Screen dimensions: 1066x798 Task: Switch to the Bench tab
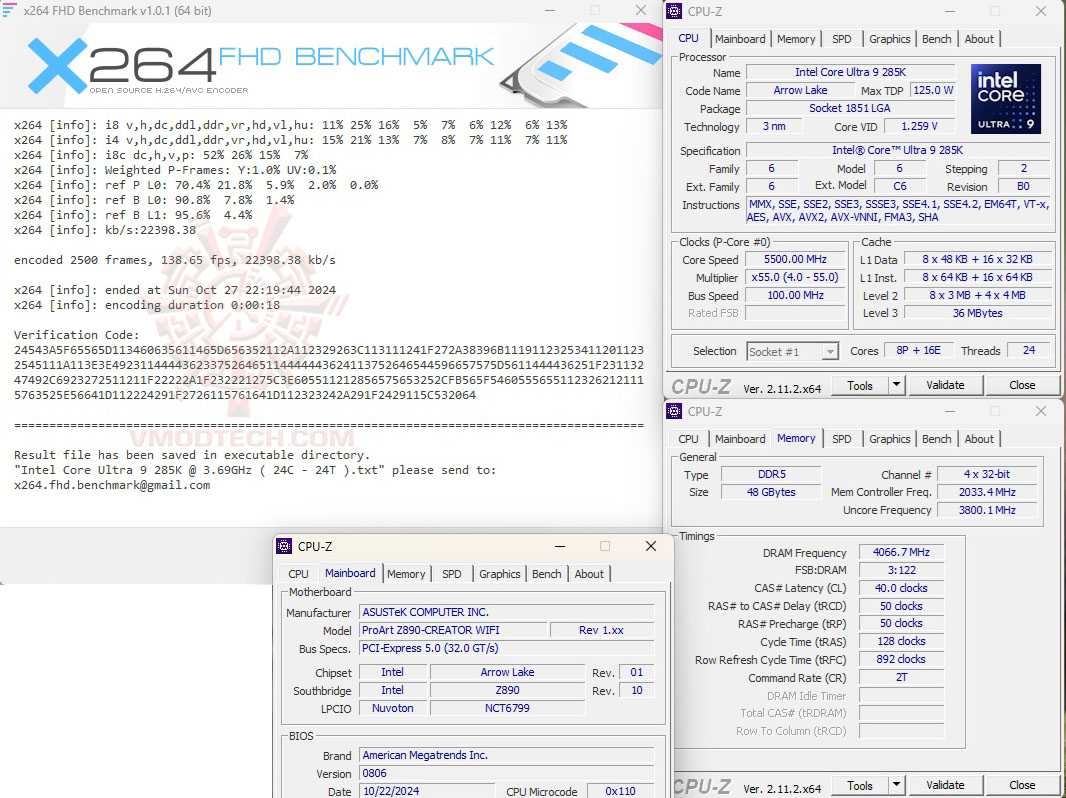(936, 38)
